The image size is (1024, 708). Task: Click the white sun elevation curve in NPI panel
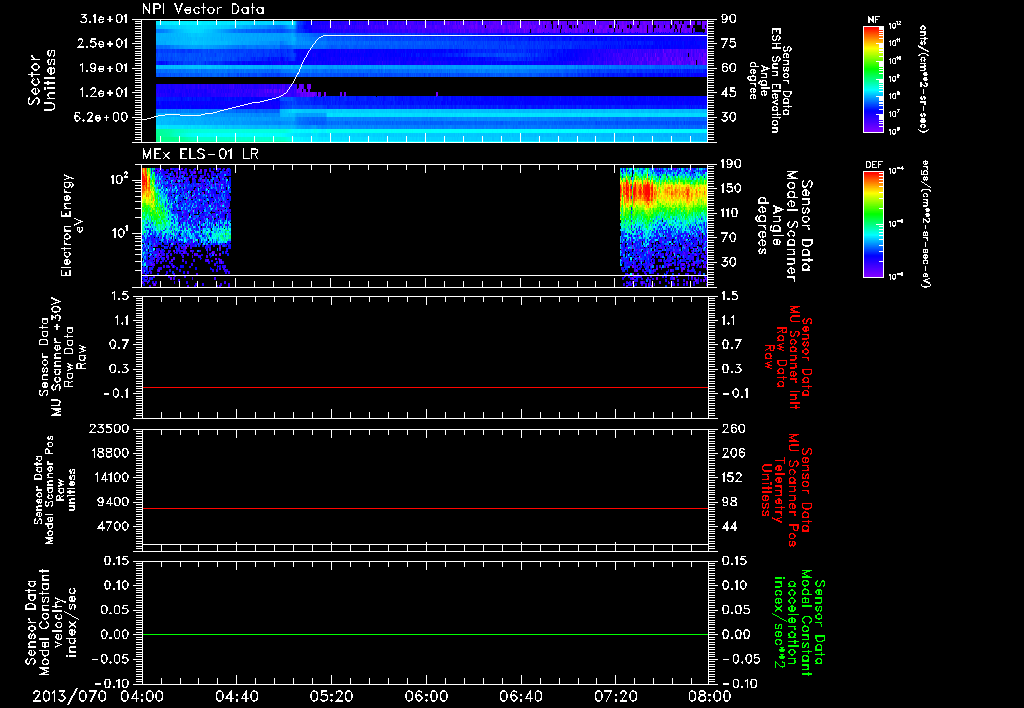[x=302, y=65]
